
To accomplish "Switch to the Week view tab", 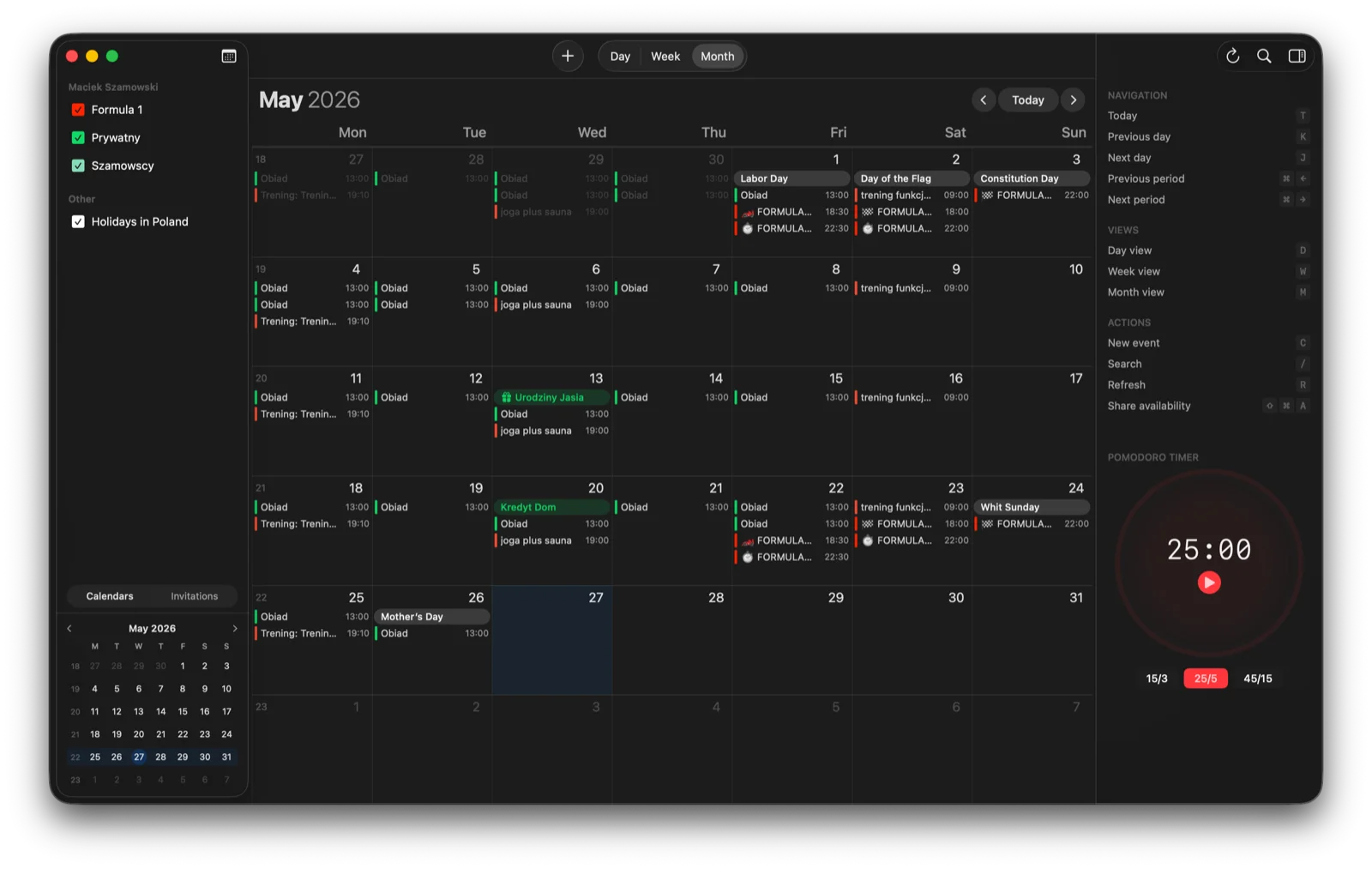I will coord(665,56).
